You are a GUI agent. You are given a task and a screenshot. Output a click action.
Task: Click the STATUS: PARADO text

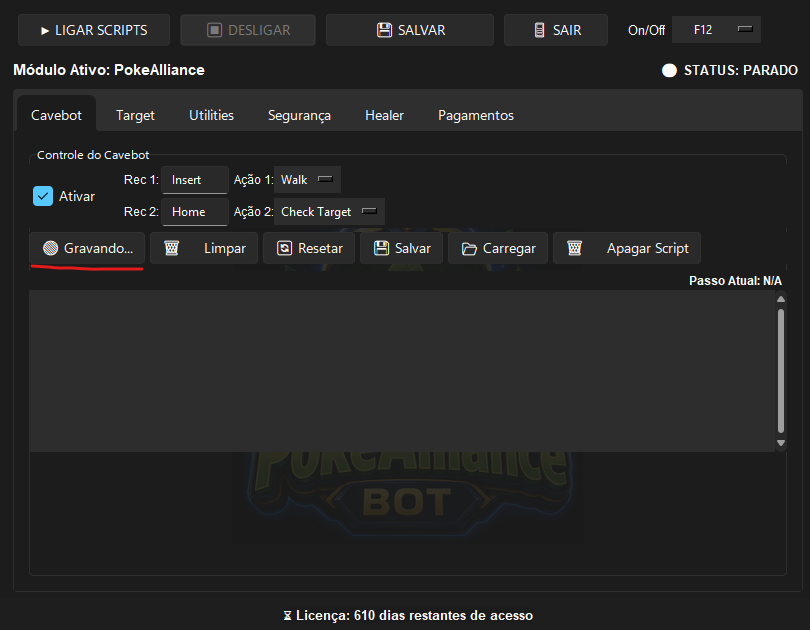pos(741,70)
